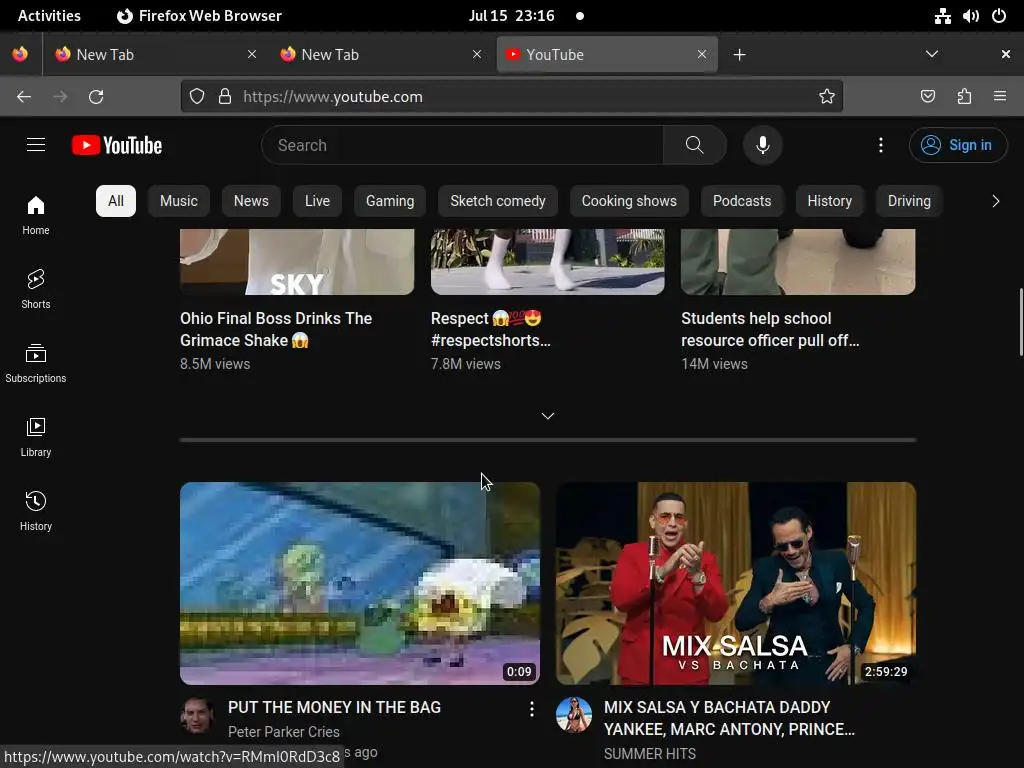Viewport: 1024px width, 768px height.
Task: Open more options for PUT THE MONEY video
Action: [x=532, y=709]
